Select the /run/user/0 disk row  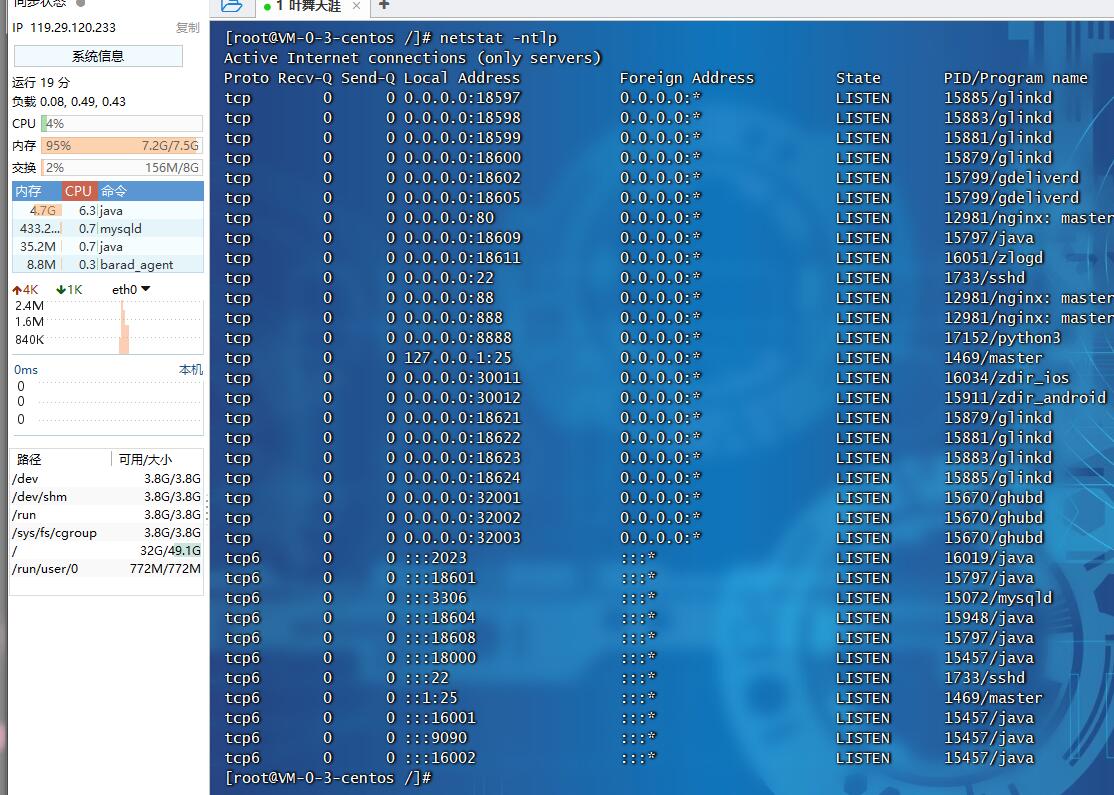(x=107, y=568)
